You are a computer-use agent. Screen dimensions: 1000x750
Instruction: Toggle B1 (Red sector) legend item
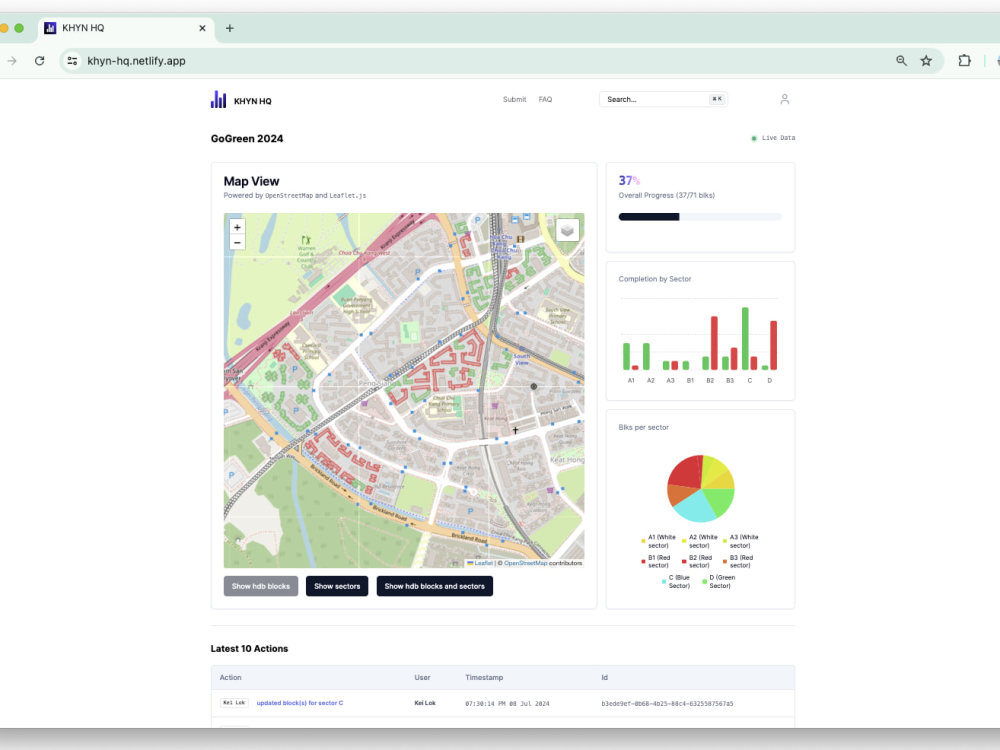[x=658, y=561]
